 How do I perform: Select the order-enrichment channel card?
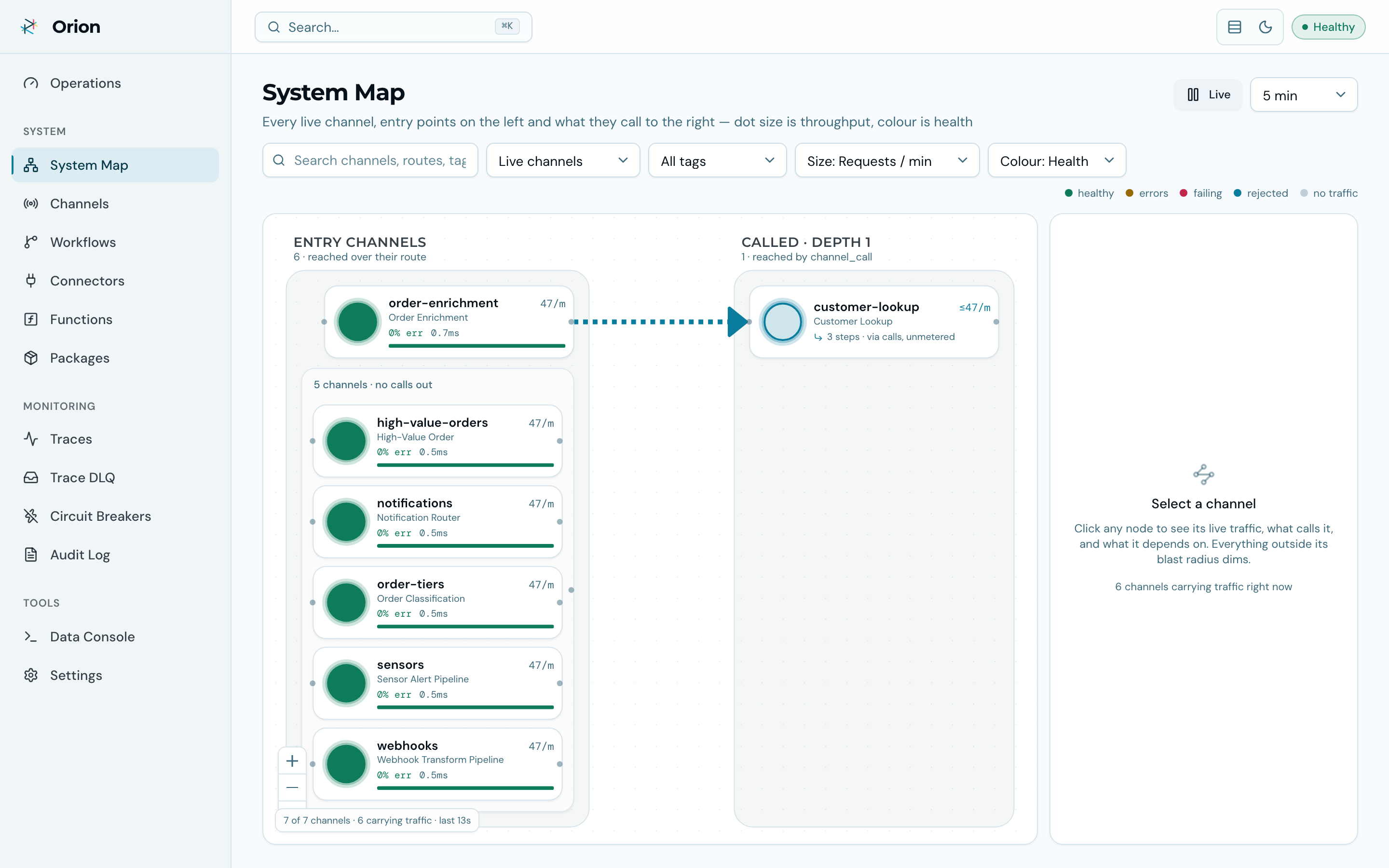pyautogui.click(x=449, y=322)
